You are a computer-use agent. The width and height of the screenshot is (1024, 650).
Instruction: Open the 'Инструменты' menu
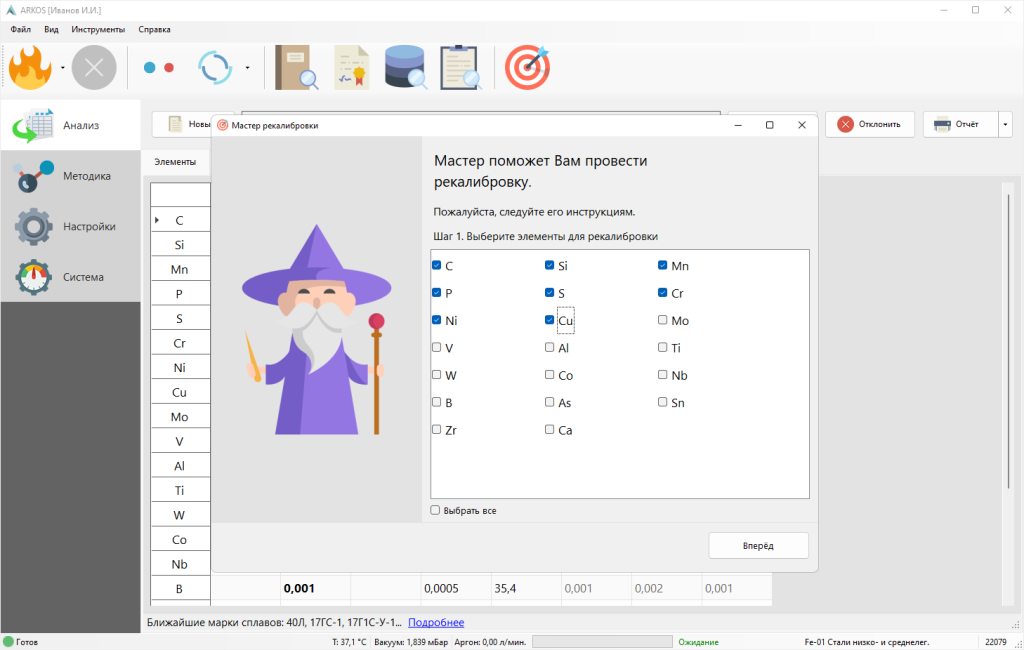98,30
